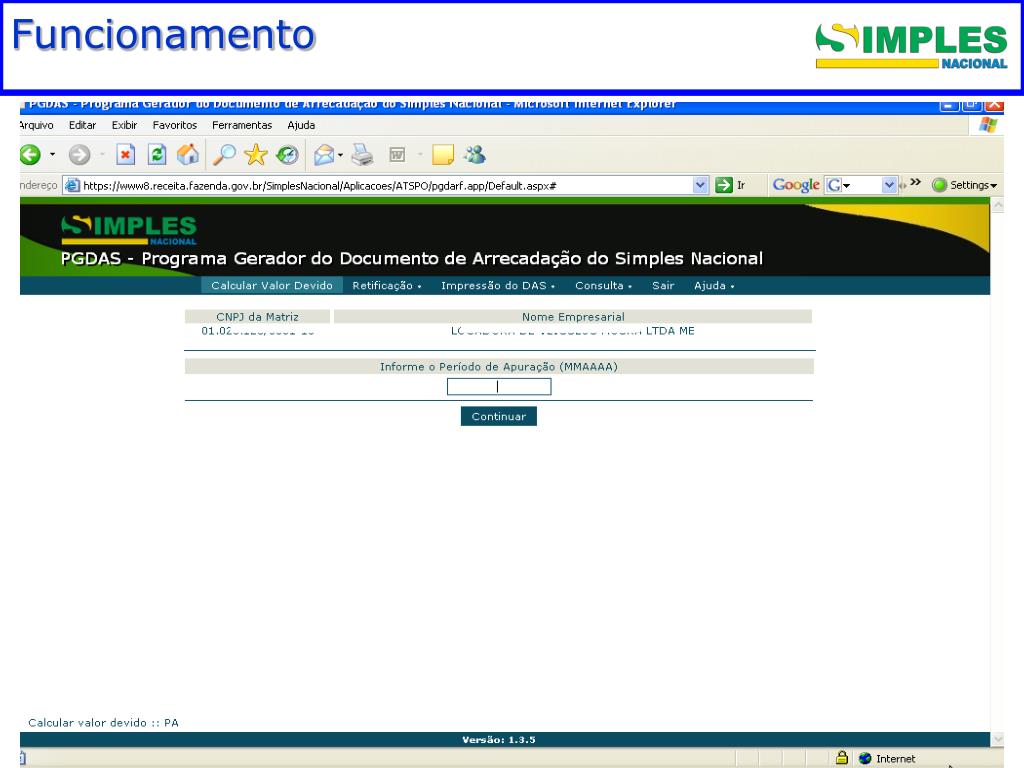The height and width of the screenshot is (768, 1024).
Task: Open the Exibir menu
Action: point(124,125)
